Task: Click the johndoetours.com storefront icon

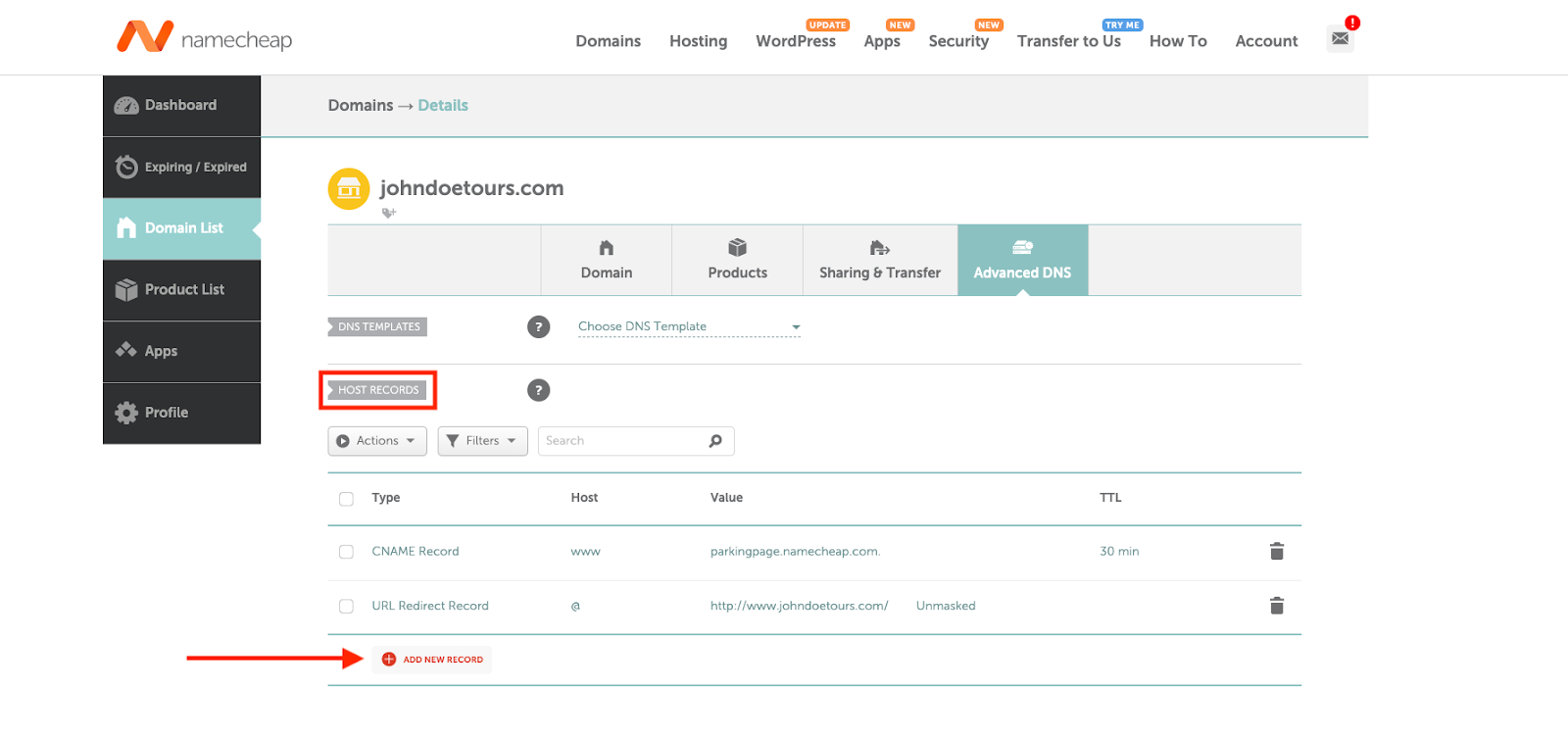Action: [x=349, y=189]
